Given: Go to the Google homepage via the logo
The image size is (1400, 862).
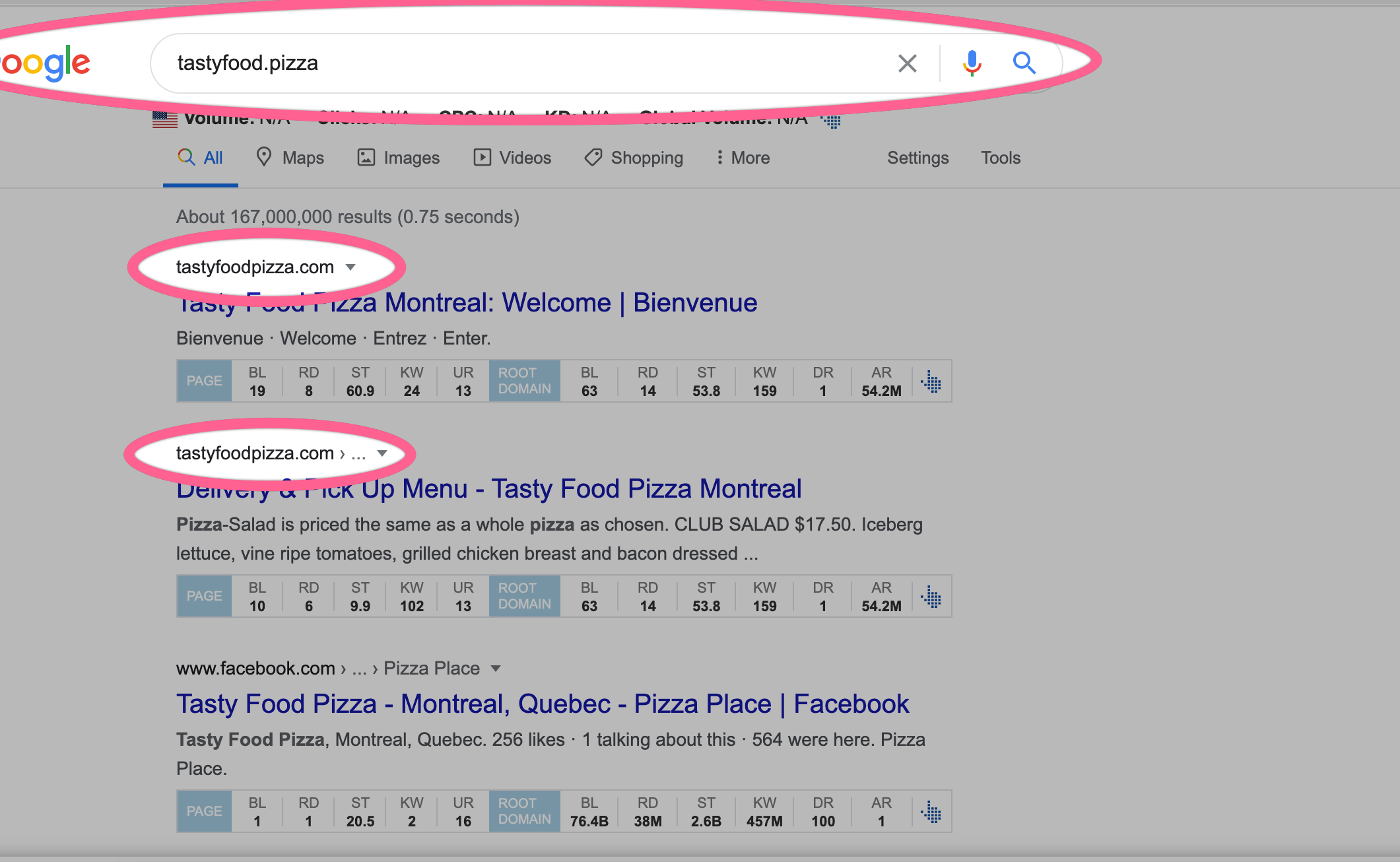Looking at the screenshot, I should coord(45,65).
